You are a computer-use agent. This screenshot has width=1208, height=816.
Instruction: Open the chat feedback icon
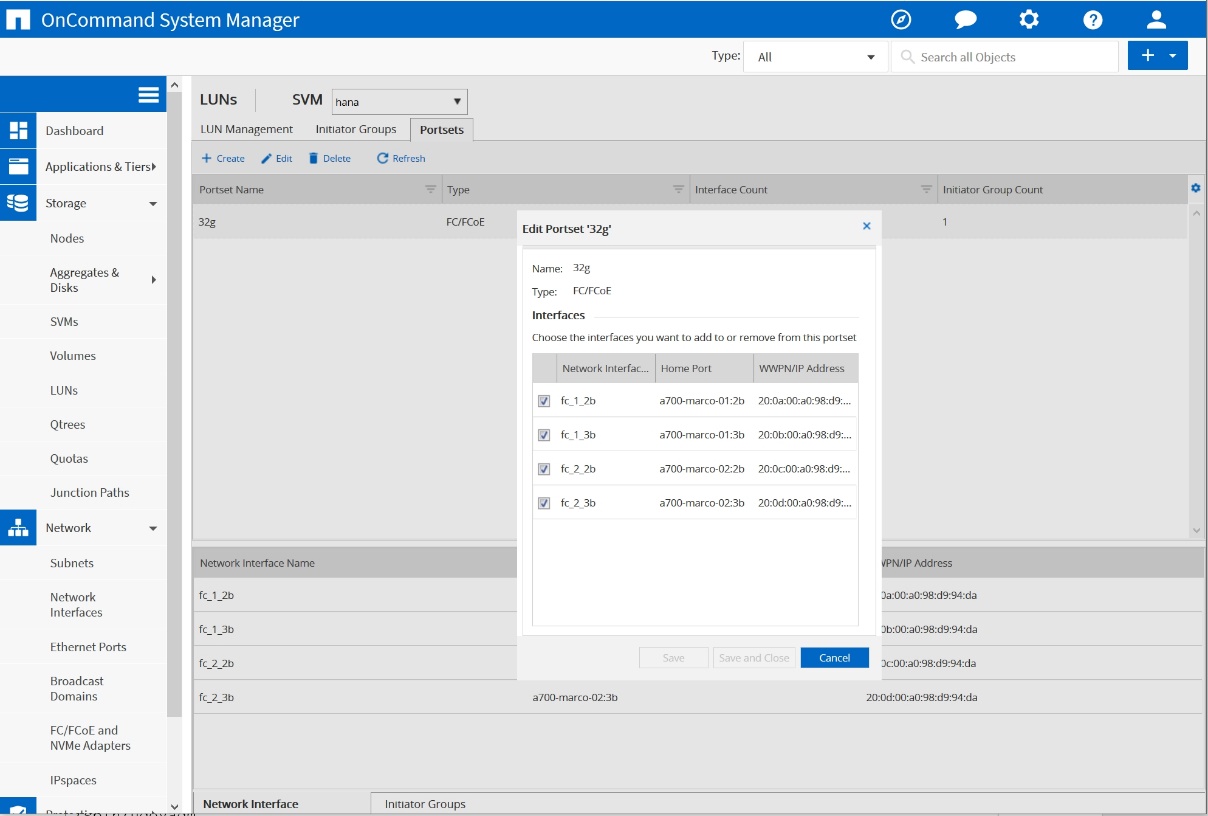coord(965,20)
